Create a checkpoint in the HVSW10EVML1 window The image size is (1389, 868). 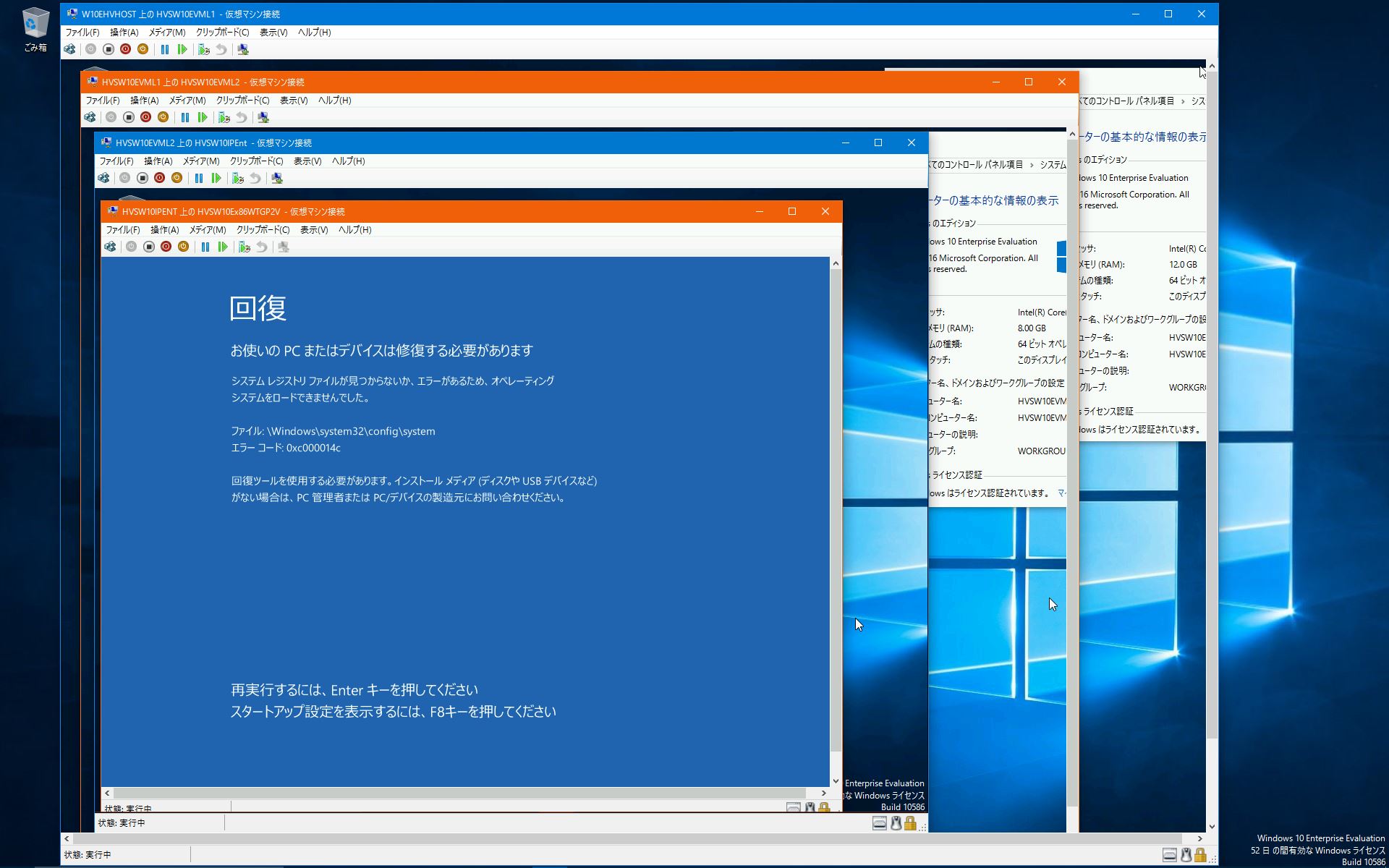[204, 49]
